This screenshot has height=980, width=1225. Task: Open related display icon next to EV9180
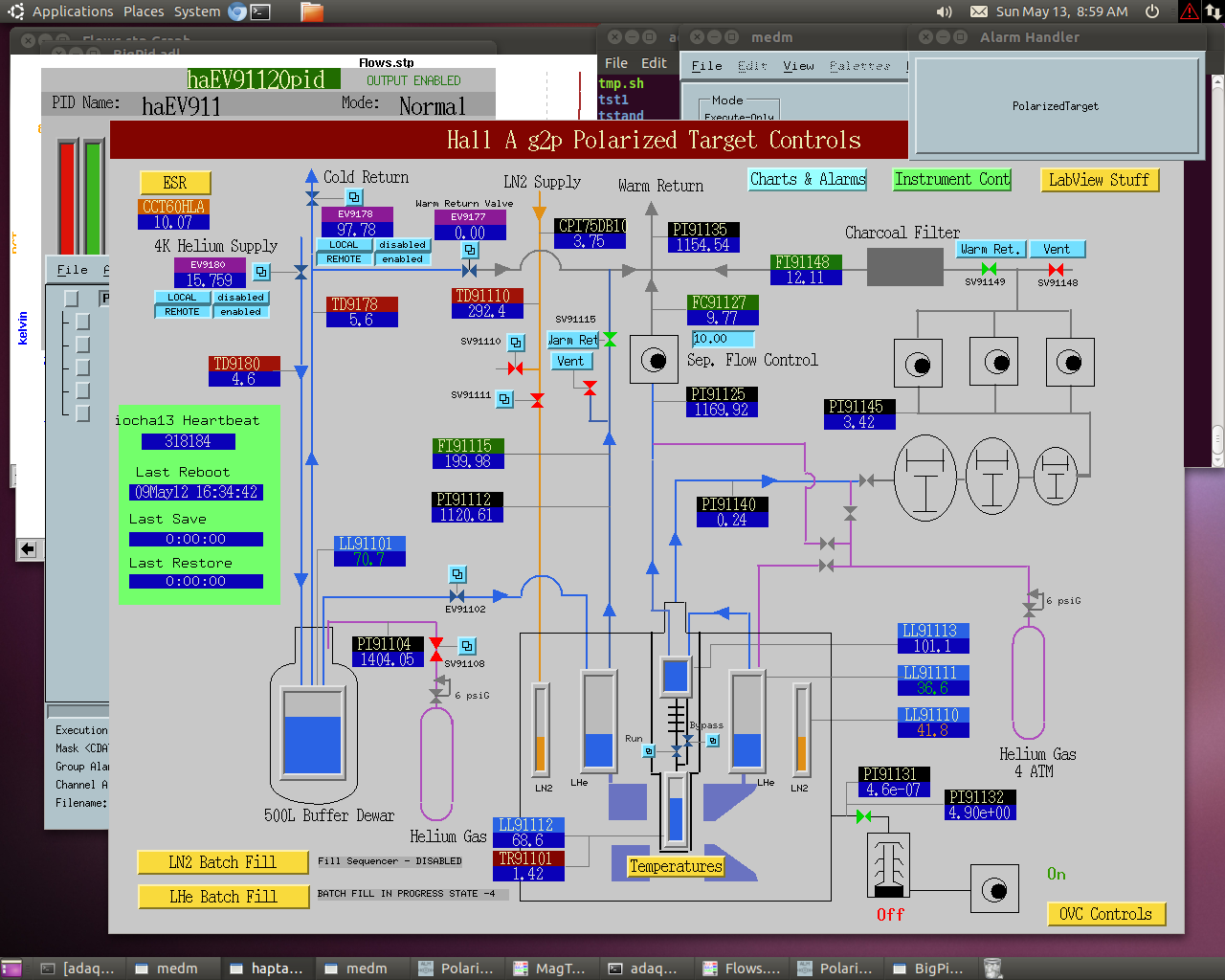coord(261,272)
